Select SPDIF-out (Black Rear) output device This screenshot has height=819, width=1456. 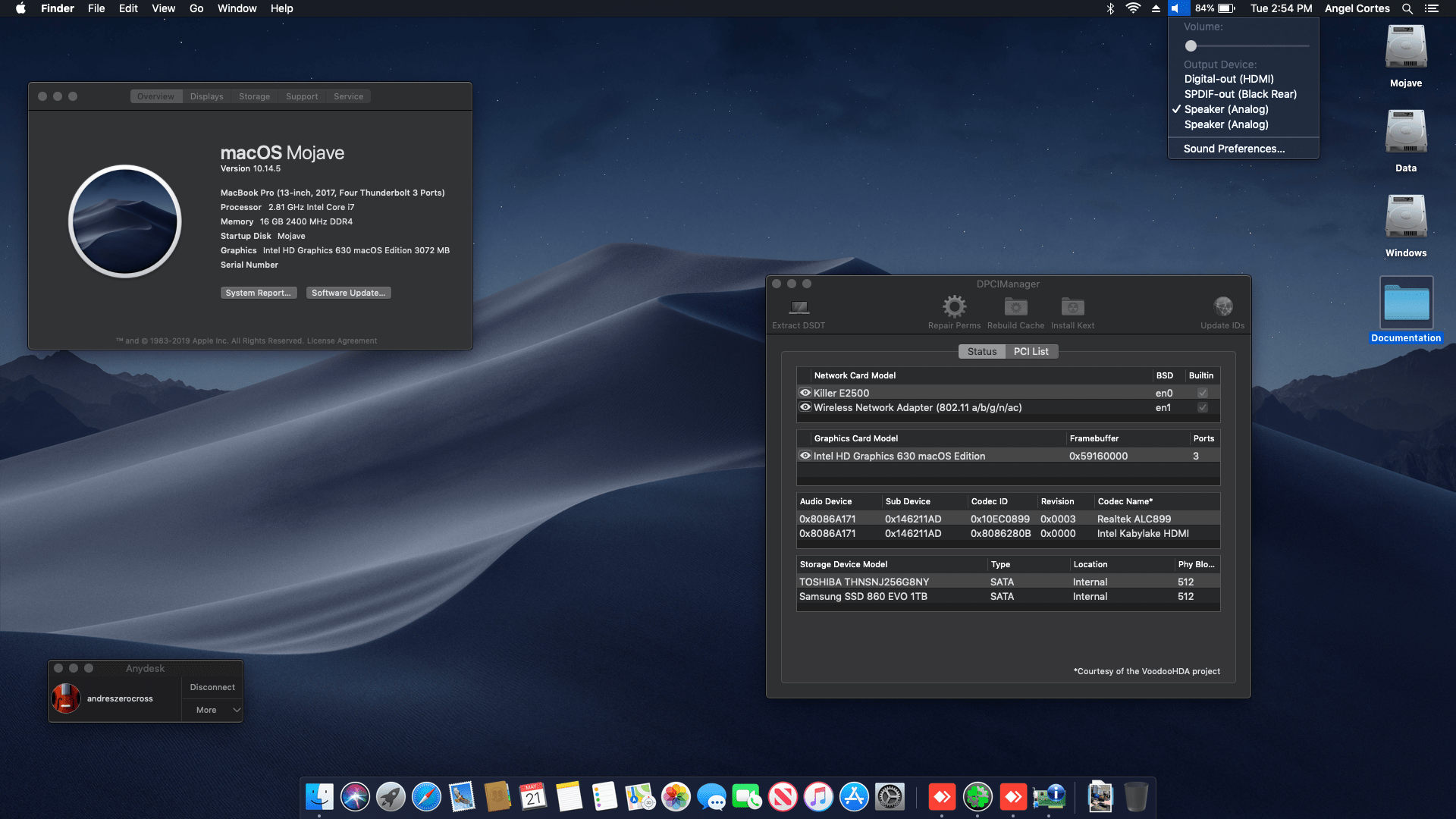tap(1240, 94)
